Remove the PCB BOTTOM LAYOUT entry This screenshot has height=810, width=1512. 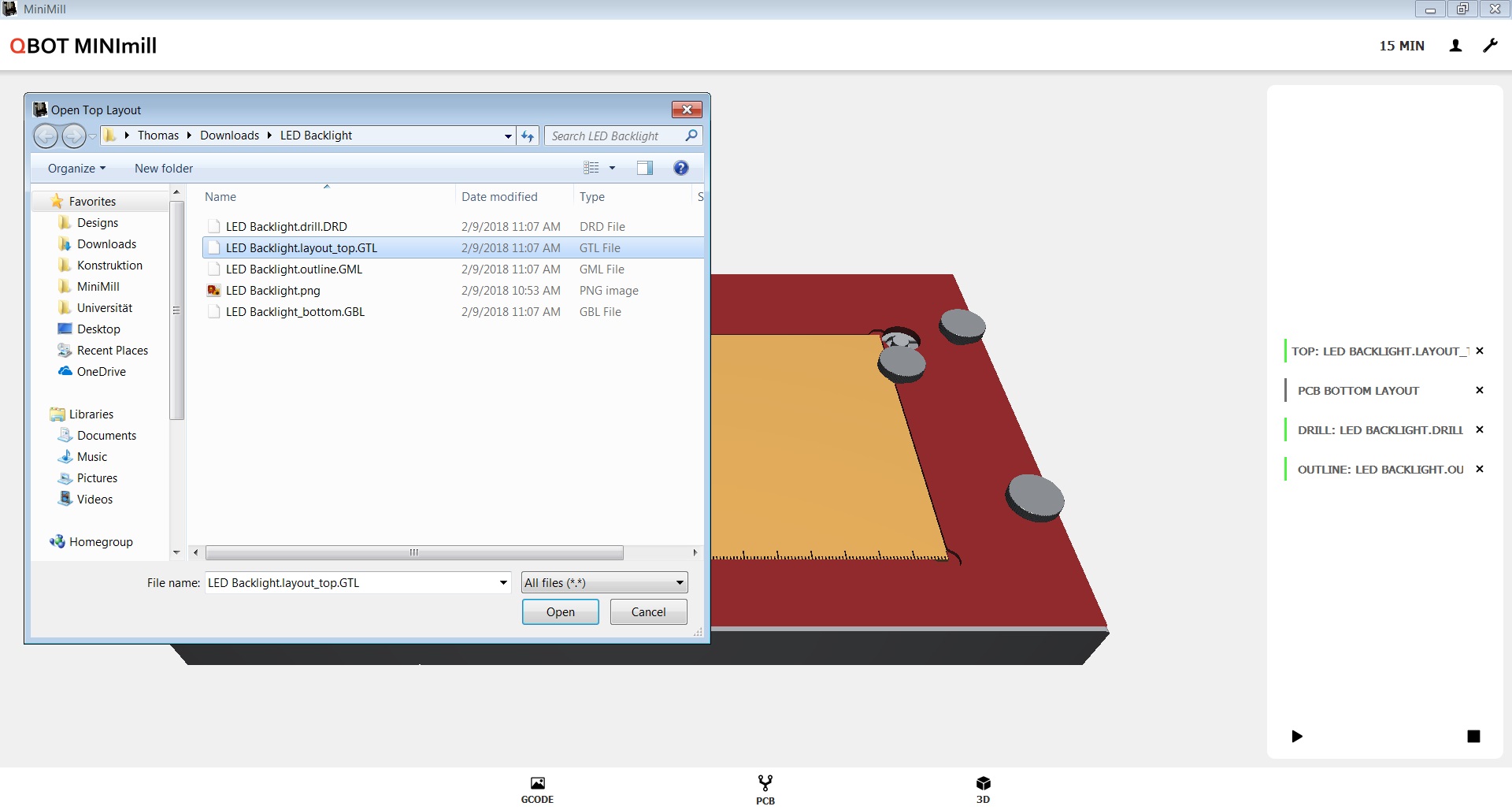click(1480, 390)
